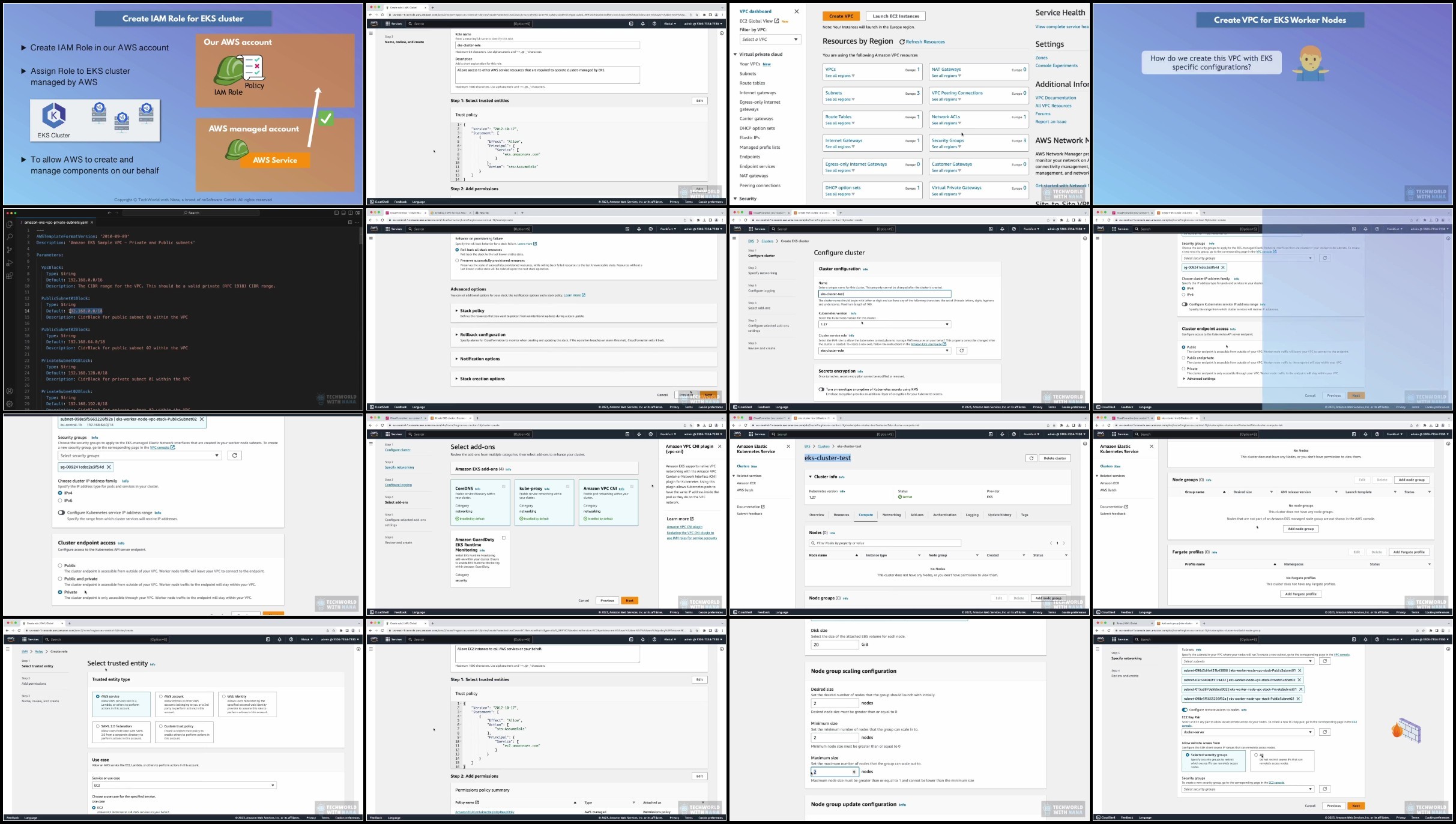Screen dimensions: 1456x824
Task: Expand the Rollback configuration section
Action: 480,335
